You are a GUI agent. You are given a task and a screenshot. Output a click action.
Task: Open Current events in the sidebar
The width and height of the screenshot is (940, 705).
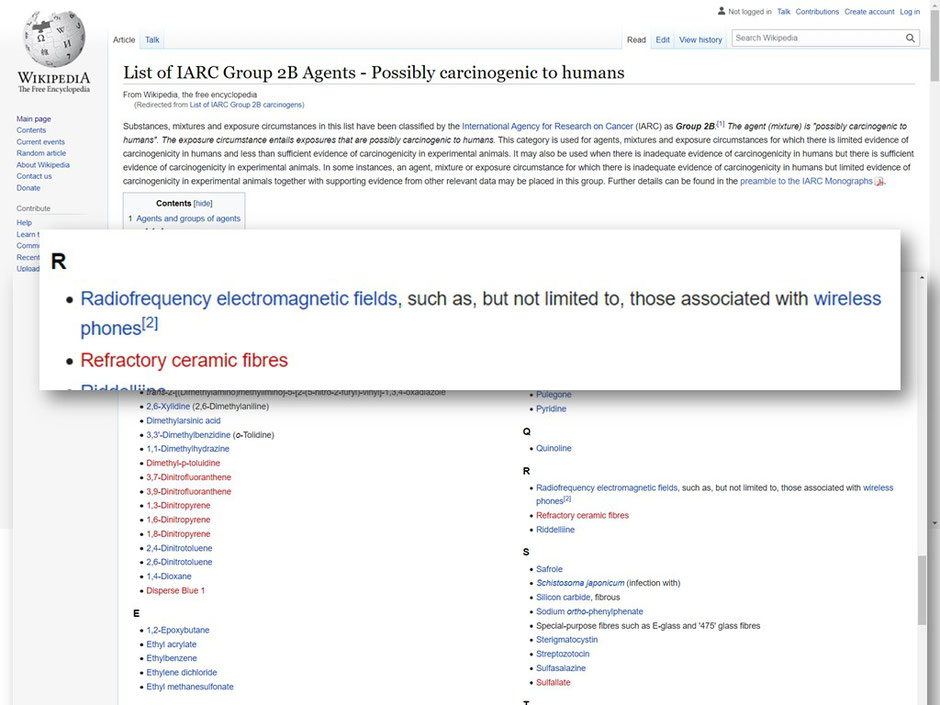tap(41, 142)
